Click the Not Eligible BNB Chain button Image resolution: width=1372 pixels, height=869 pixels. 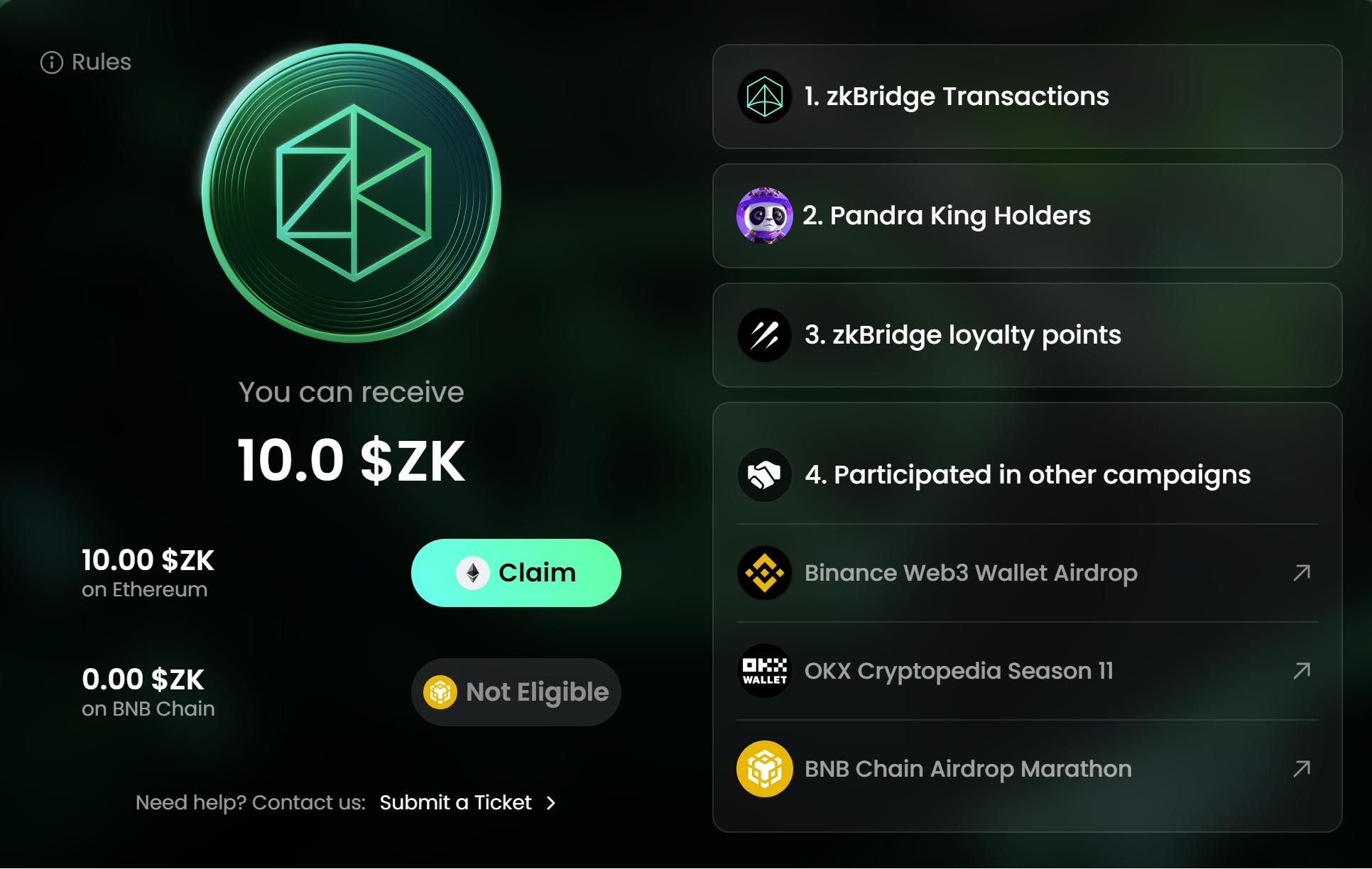click(516, 692)
